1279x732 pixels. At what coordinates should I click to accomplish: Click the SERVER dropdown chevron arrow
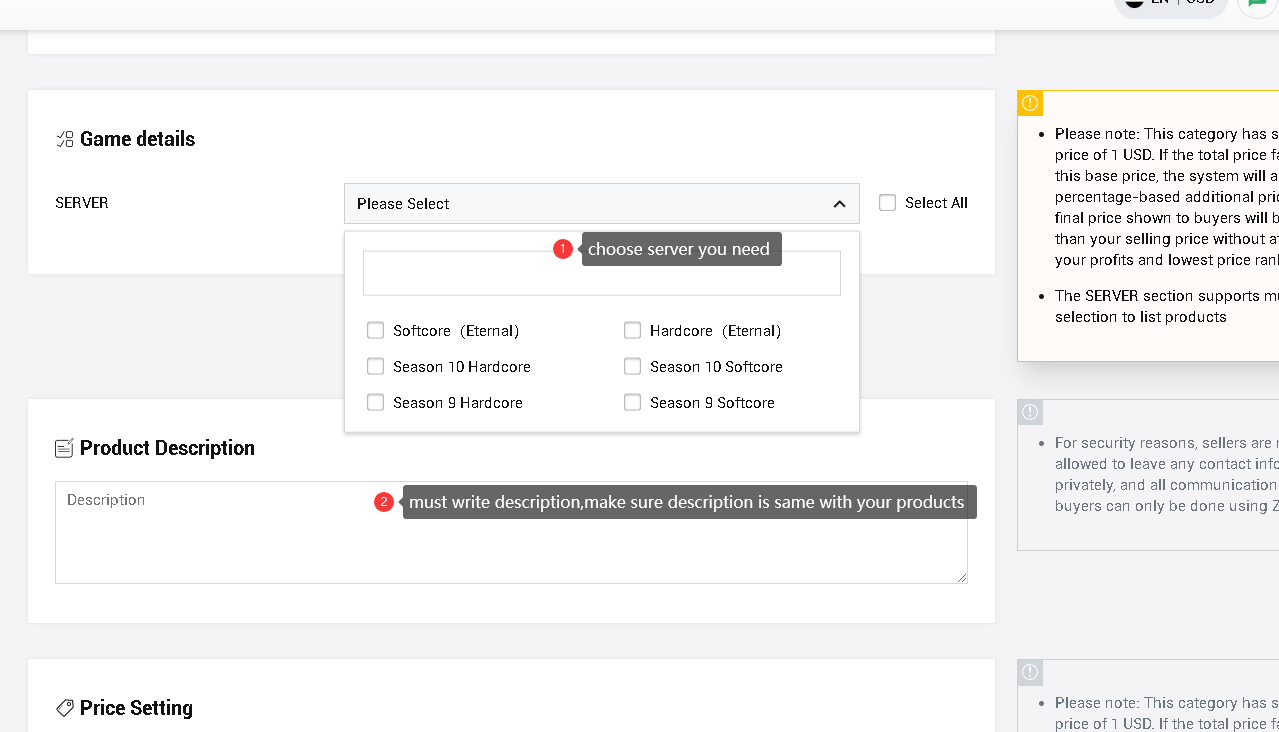(x=839, y=204)
